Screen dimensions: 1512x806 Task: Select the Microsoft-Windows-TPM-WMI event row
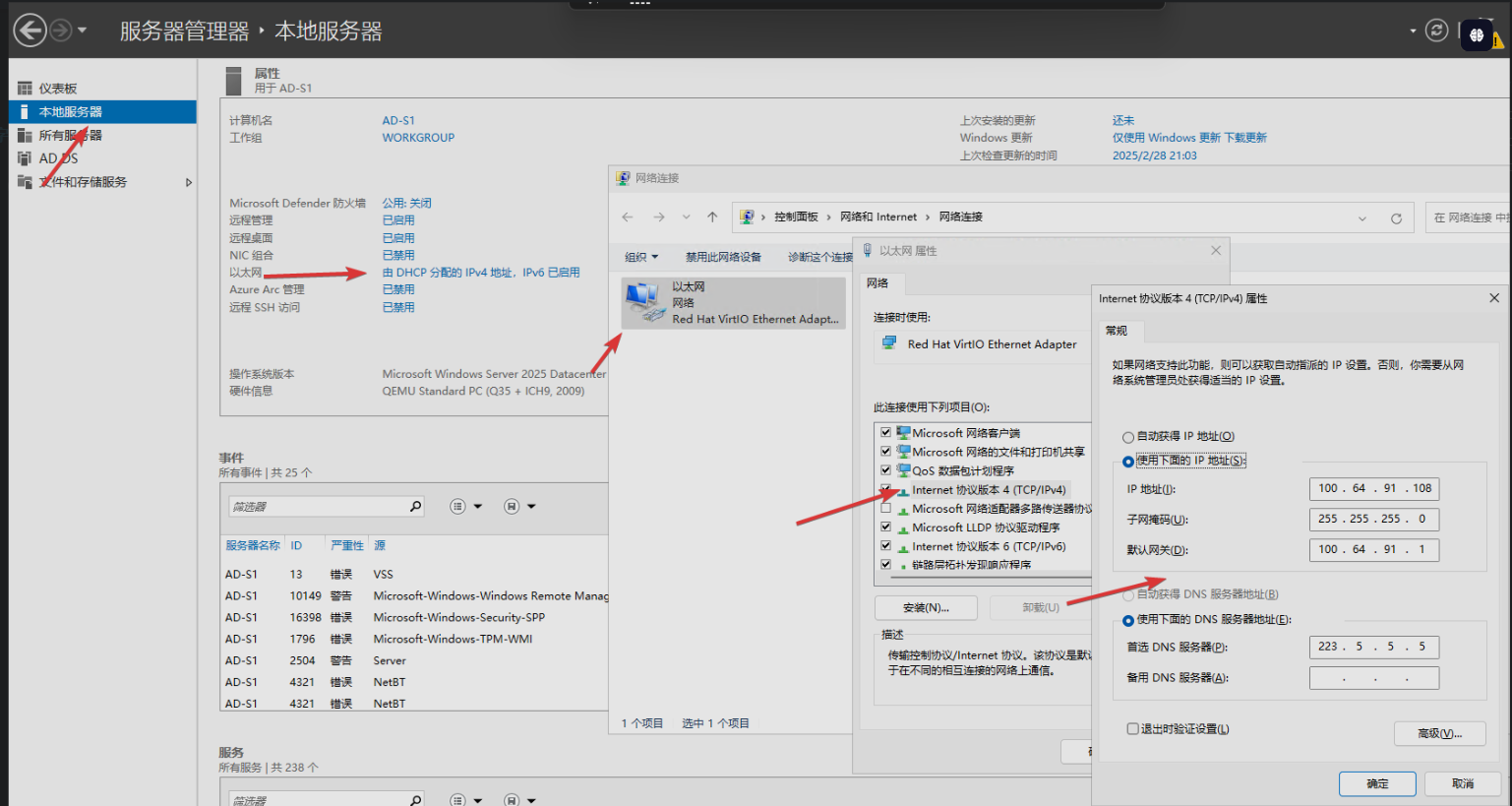tap(415, 639)
